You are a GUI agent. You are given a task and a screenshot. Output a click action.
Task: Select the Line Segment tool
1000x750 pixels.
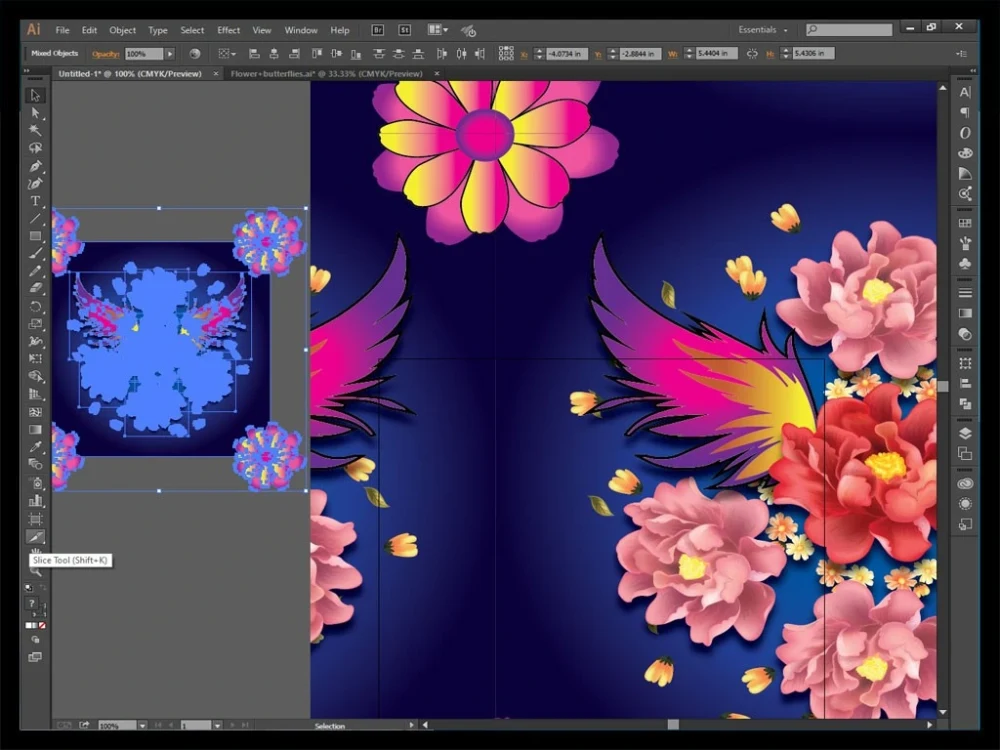pos(35,219)
